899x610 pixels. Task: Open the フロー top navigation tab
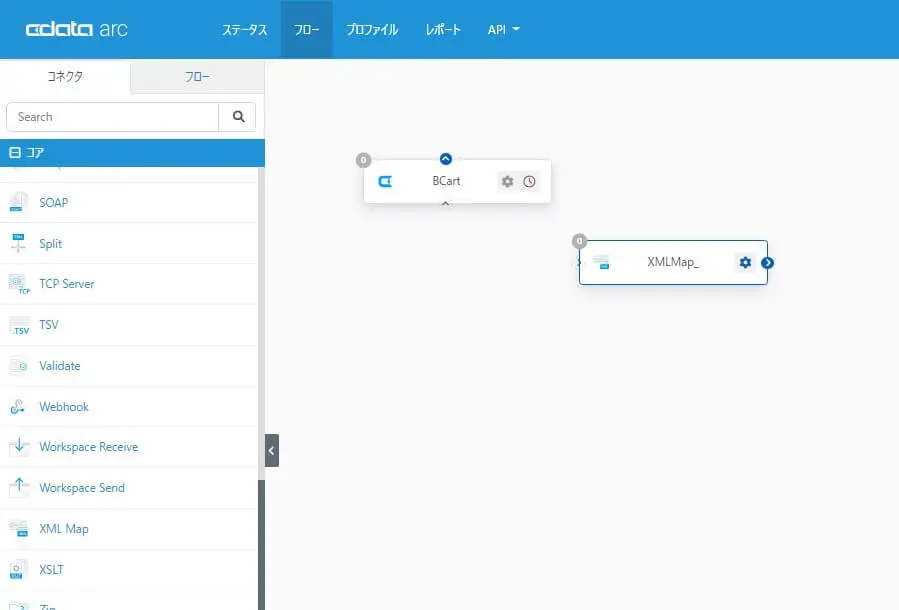(307, 29)
